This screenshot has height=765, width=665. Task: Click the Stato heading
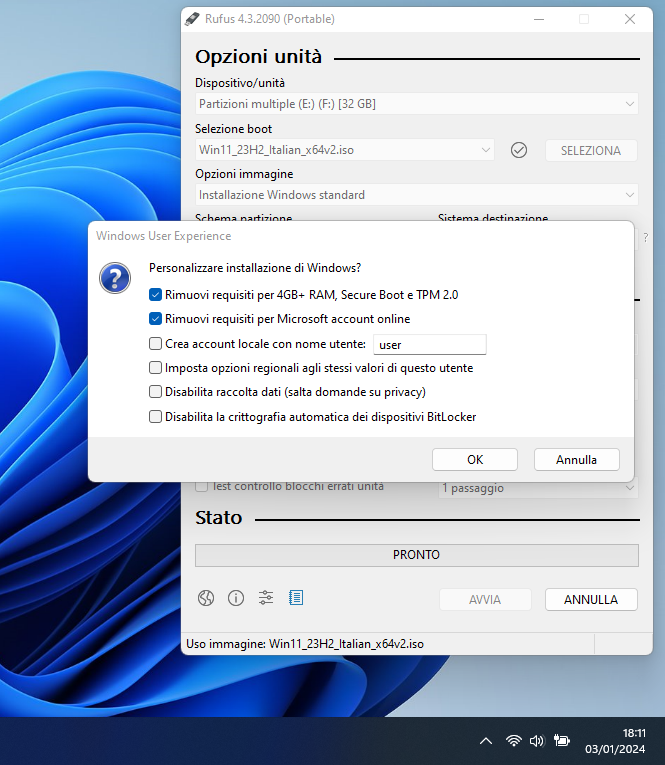pyautogui.click(x=219, y=518)
